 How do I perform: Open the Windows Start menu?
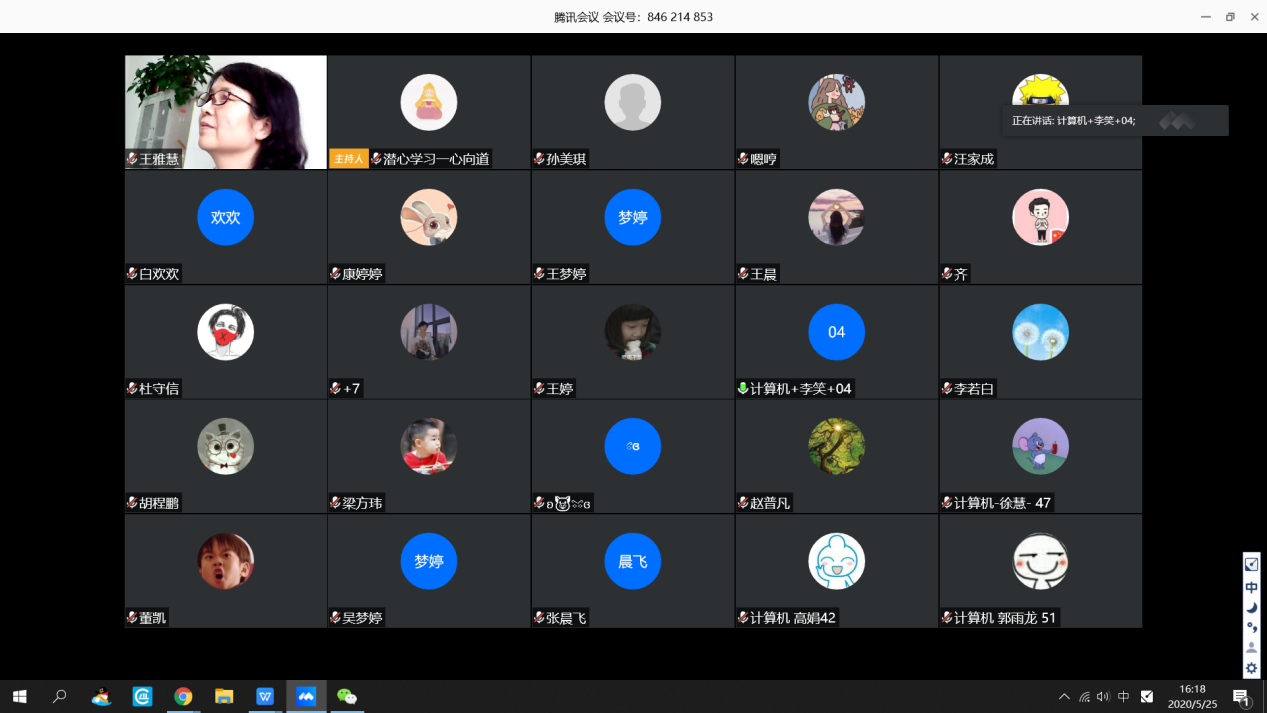(19, 696)
